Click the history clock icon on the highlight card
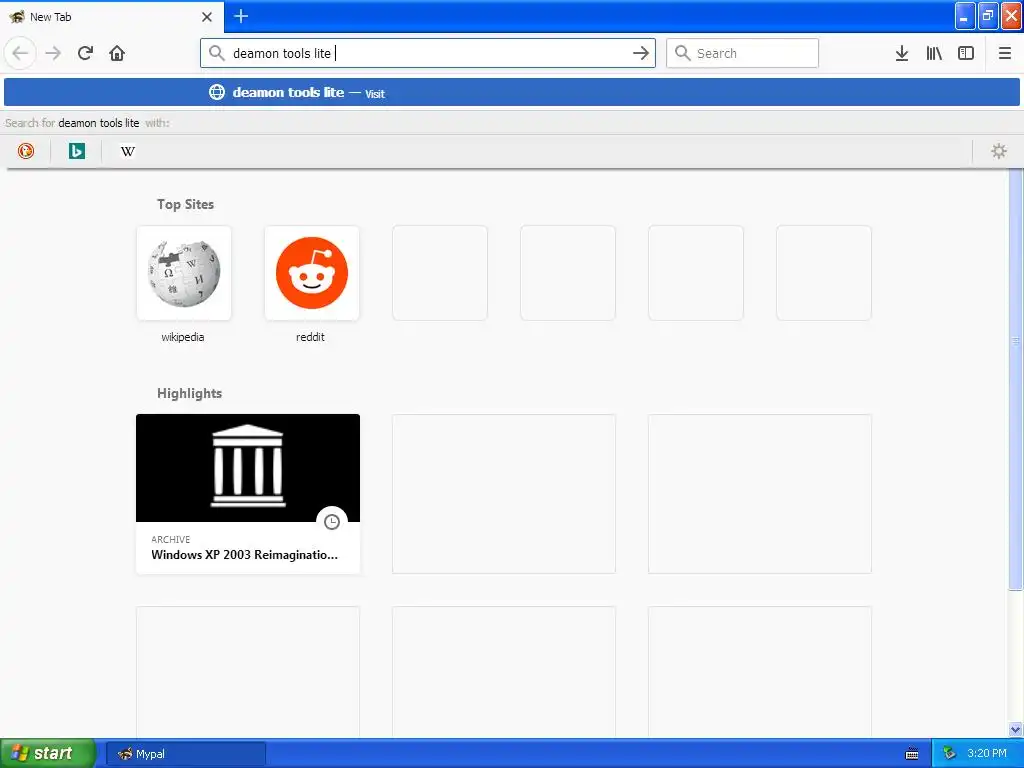 [x=332, y=522]
